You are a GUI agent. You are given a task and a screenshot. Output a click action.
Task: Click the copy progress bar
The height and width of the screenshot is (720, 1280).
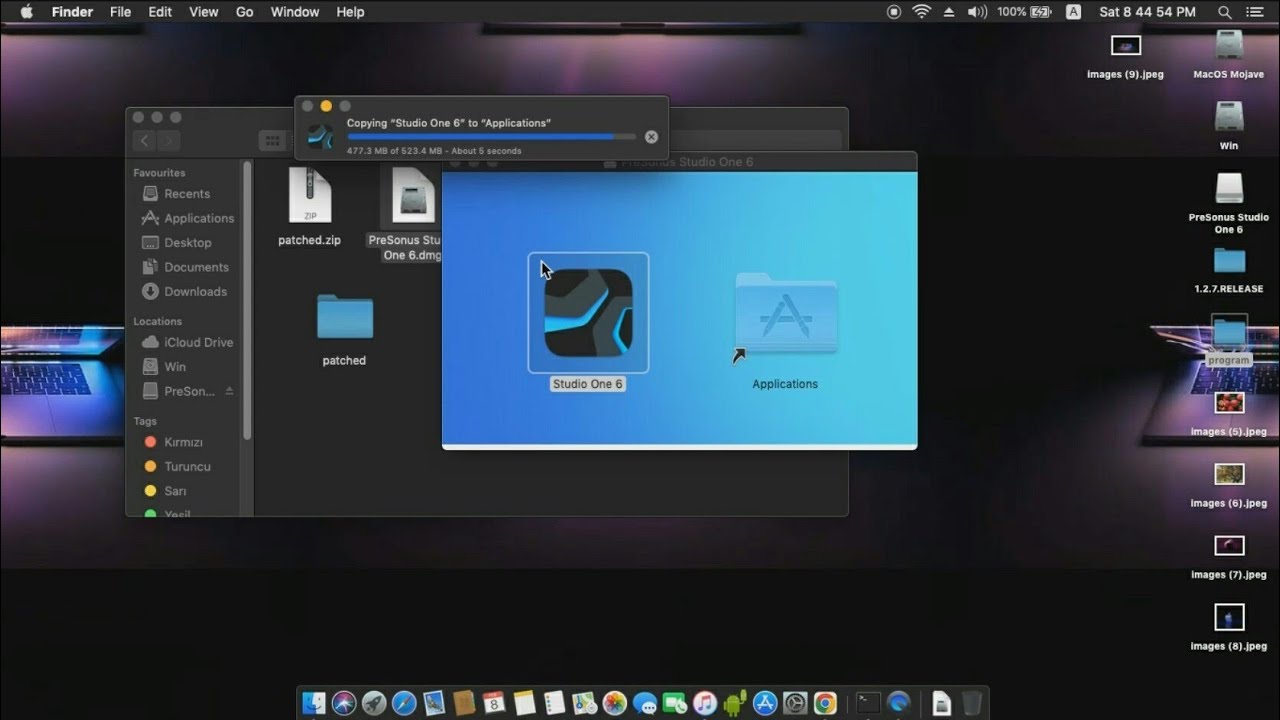click(x=491, y=137)
